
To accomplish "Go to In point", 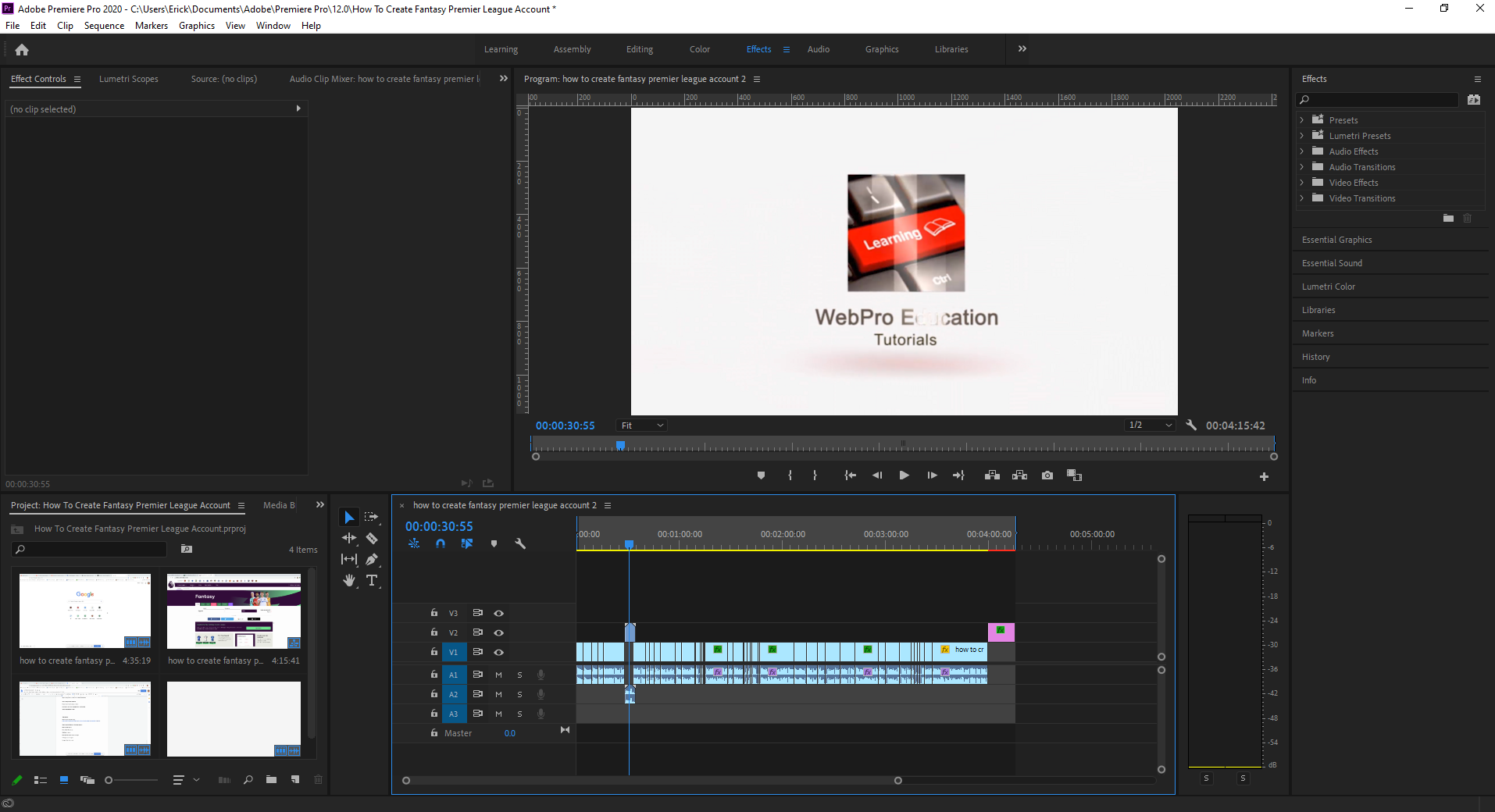I will tap(851, 475).
